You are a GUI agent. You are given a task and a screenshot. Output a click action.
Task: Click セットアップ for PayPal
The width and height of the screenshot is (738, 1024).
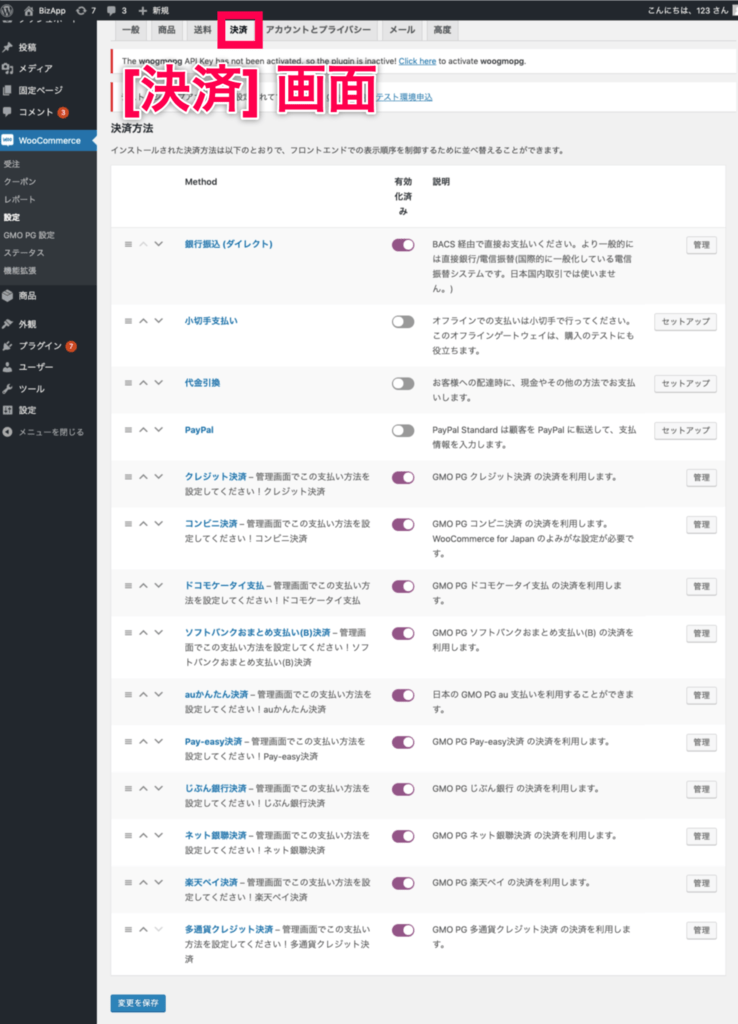[x=685, y=430]
